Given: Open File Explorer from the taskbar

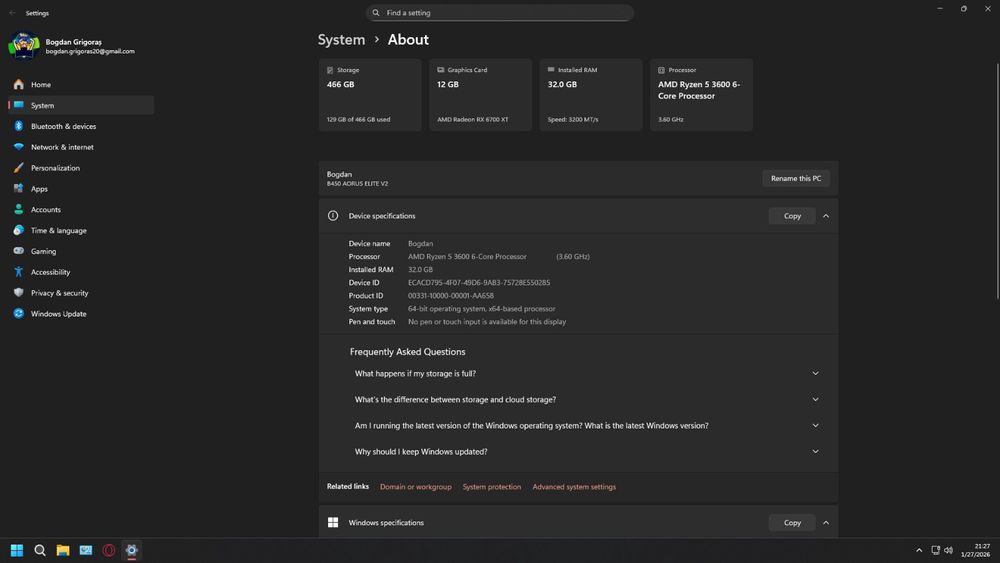Looking at the screenshot, I should pos(62,550).
